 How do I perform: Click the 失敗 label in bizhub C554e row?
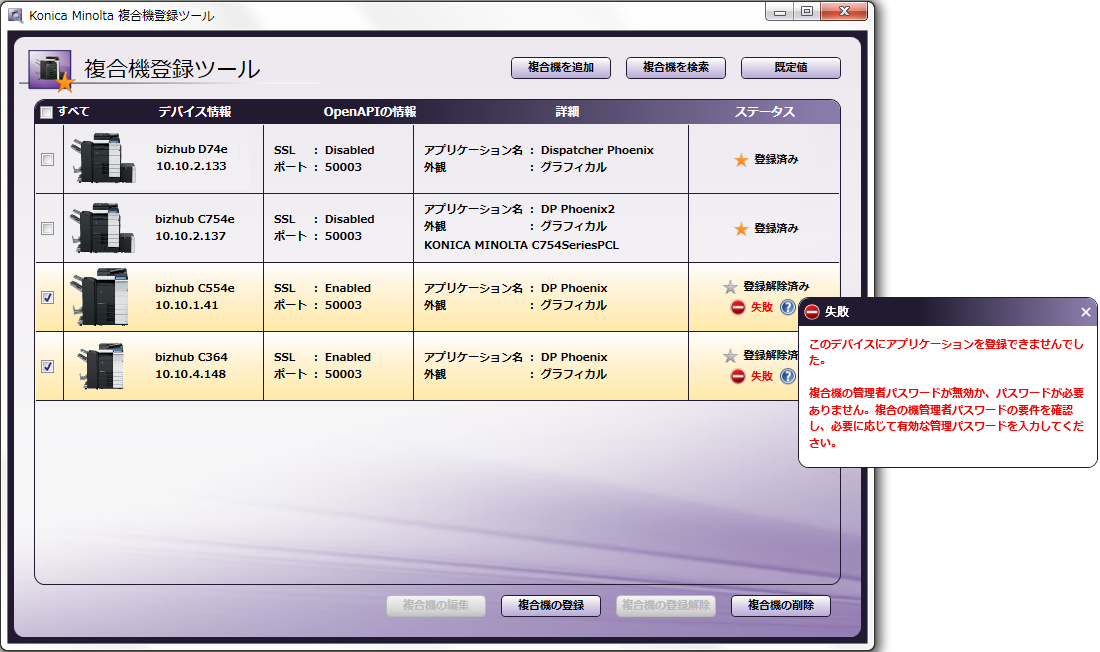[x=762, y=307]
